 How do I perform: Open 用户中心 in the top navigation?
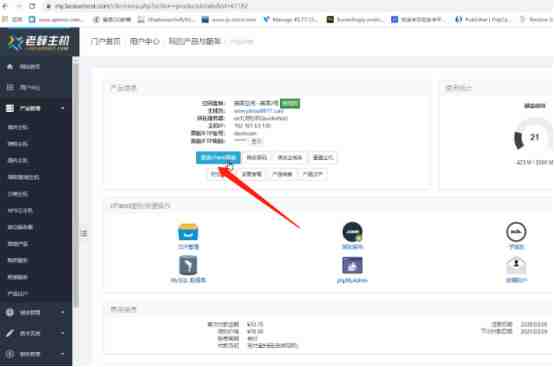point(145,42)
